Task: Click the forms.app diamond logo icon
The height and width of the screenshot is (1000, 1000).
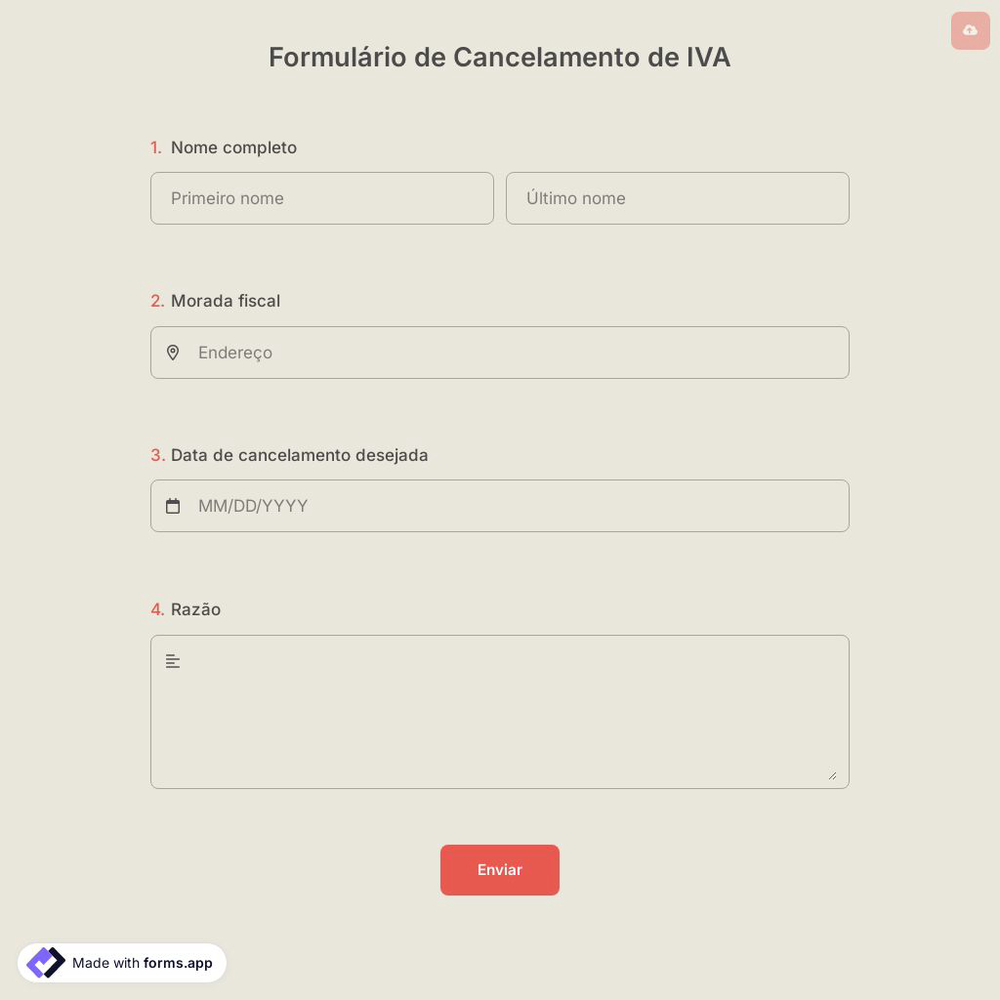Action: pos(44,962)
